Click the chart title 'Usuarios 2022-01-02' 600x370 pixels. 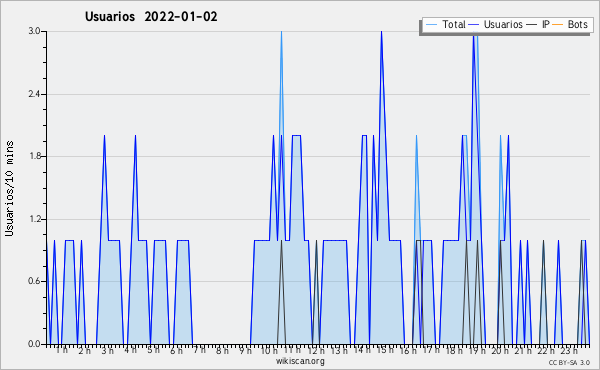tap(151, 17)
